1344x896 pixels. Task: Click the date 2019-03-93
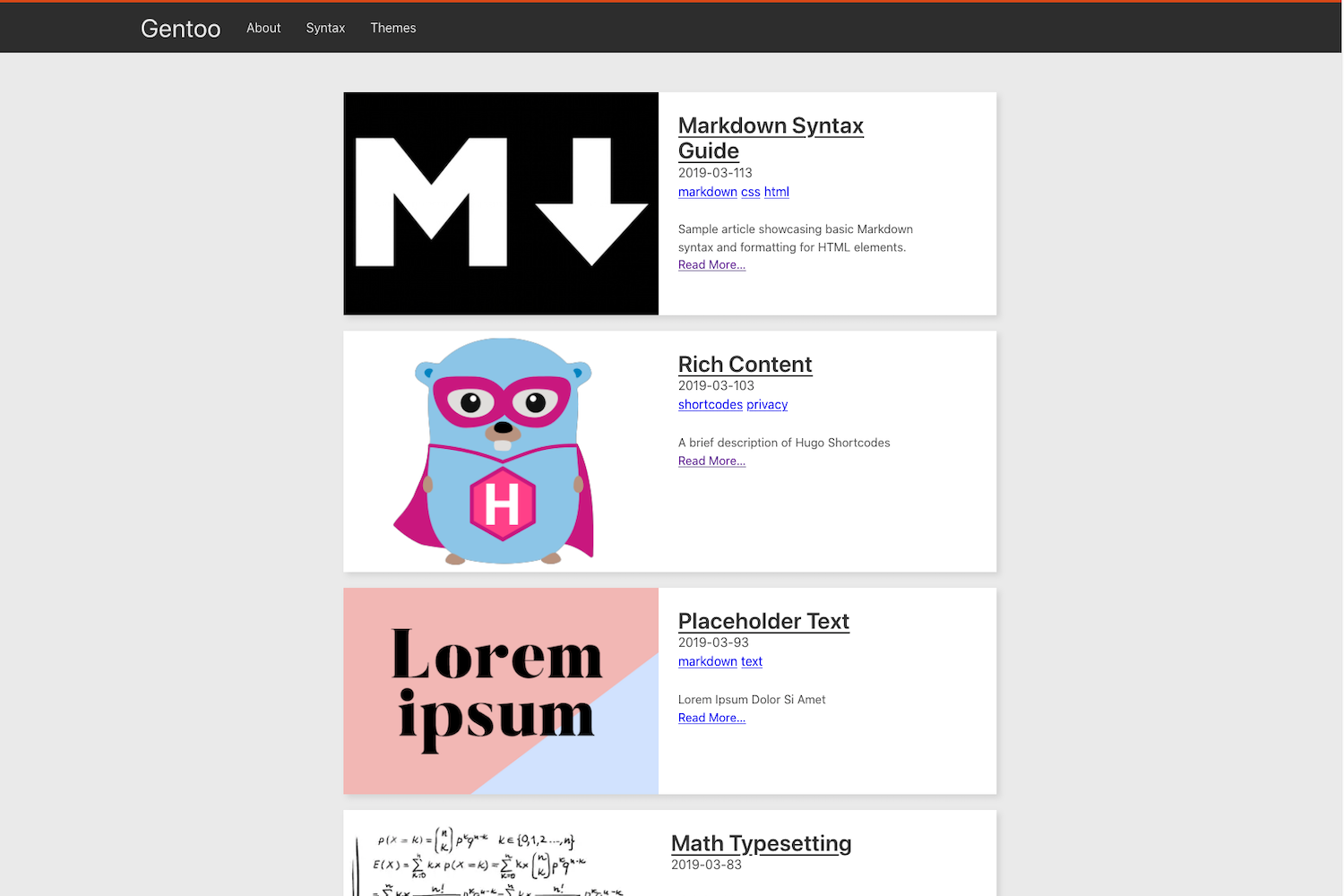(713, 642)
